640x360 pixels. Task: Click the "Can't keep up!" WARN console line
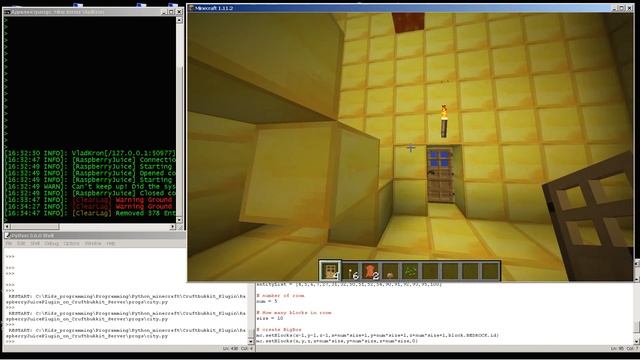pos(90,187)
